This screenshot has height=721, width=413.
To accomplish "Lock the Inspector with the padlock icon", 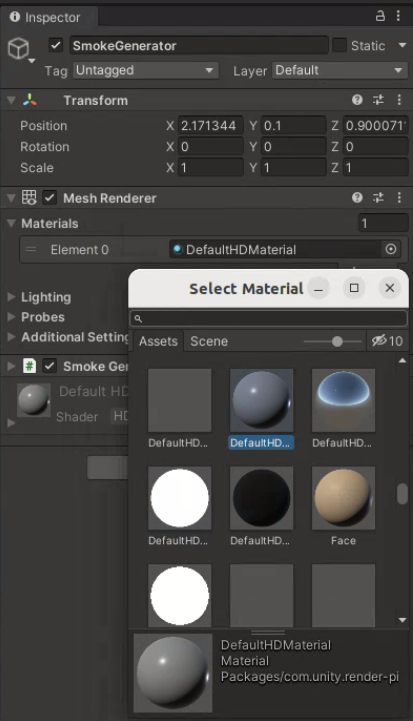I will tap(380, 16).
